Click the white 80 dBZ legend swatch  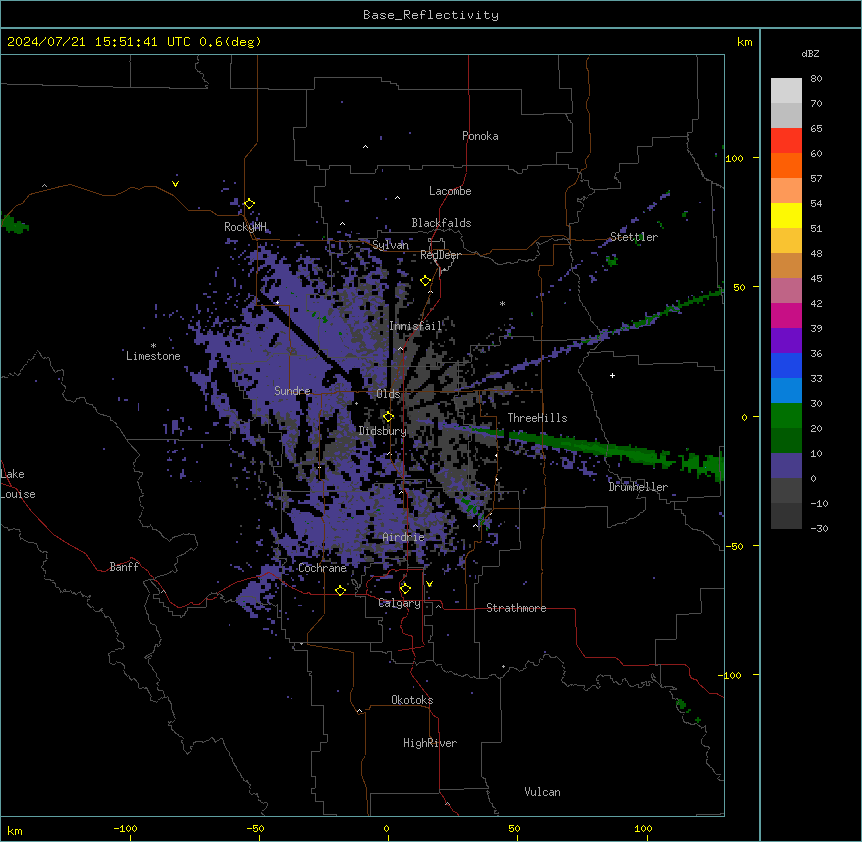click(786, 91)
